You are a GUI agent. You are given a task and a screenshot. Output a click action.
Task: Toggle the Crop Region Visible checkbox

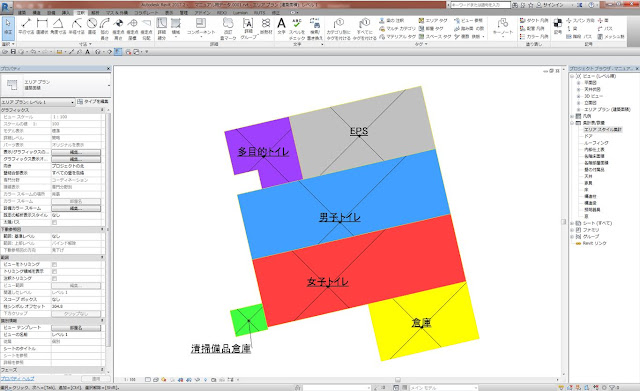[x=54, y=271]
